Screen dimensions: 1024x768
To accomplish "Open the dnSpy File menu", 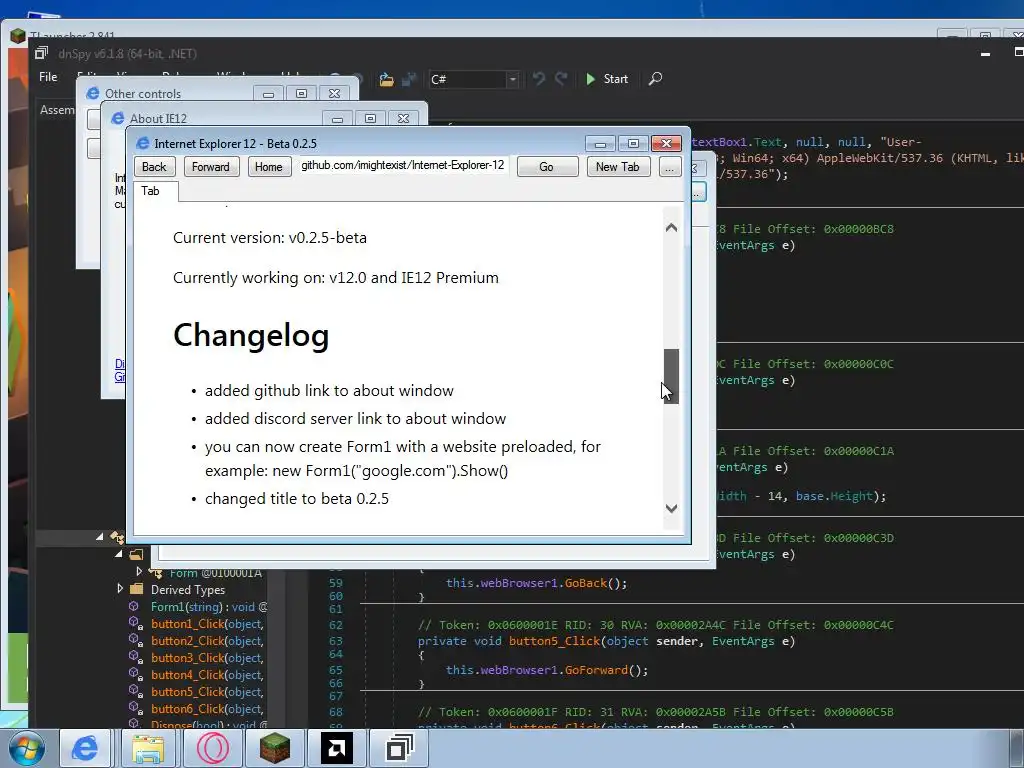I will pos(48,77).
